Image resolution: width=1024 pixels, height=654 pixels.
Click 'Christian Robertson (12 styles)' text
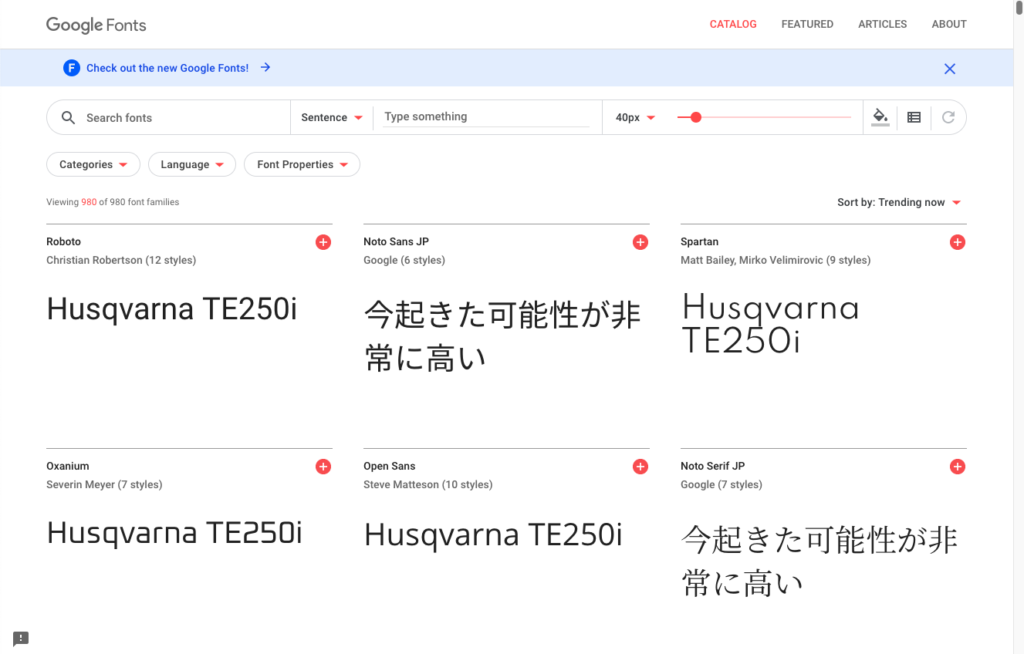pyautogui.click(x=121, y=260)
